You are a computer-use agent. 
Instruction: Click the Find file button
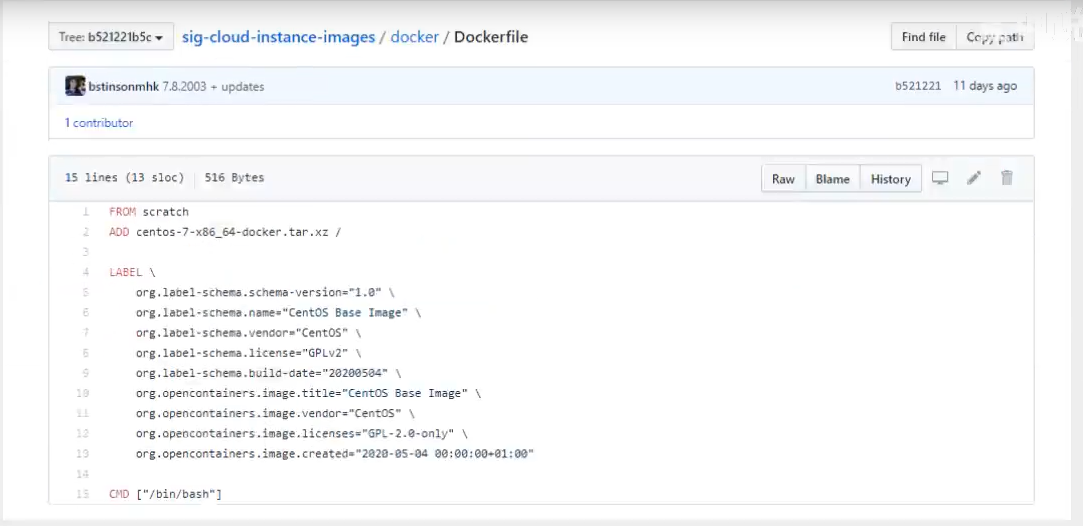point(923,37)
